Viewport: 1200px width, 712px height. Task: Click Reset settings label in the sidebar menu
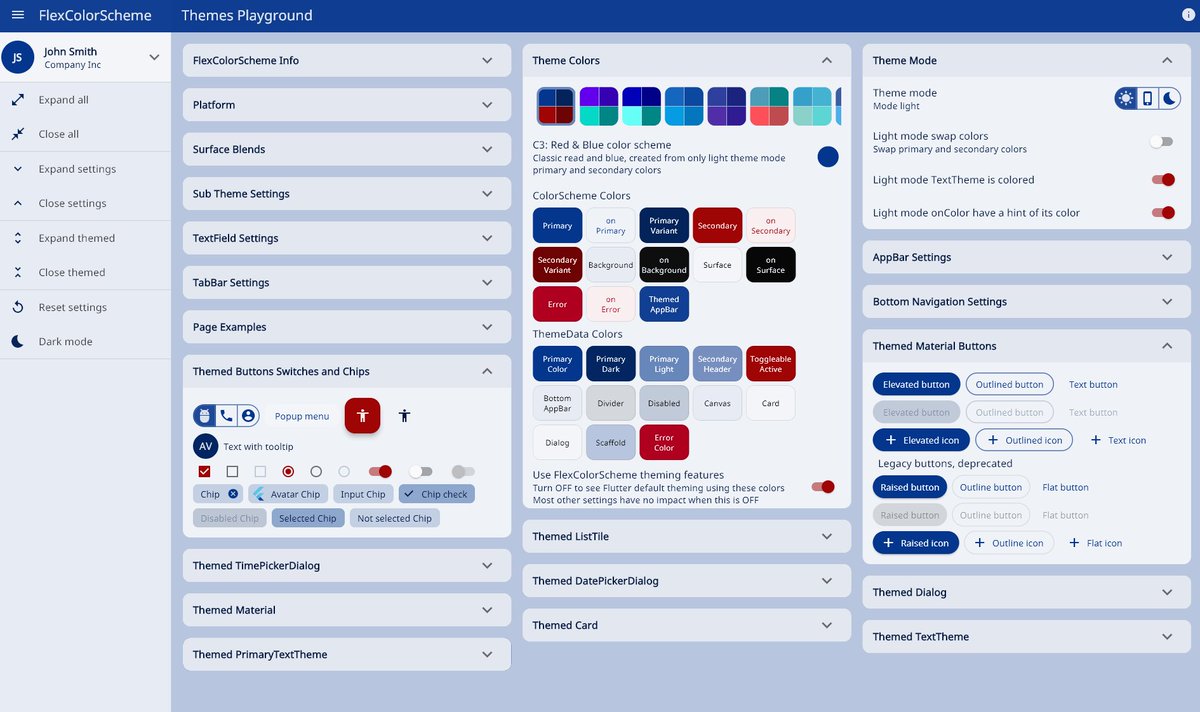click(x=73, y=307)
